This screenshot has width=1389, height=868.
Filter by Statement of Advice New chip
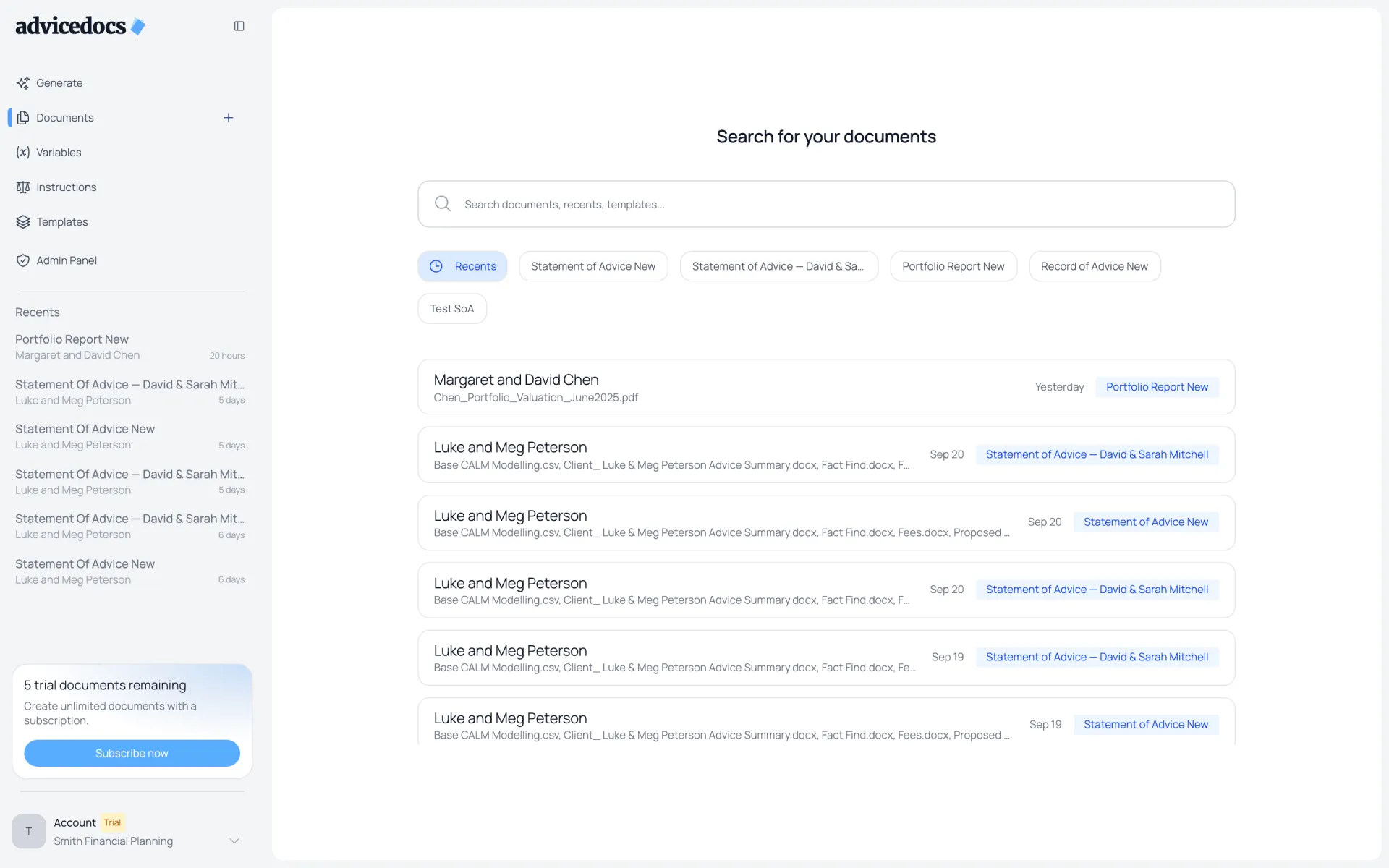tap(593, 266)
